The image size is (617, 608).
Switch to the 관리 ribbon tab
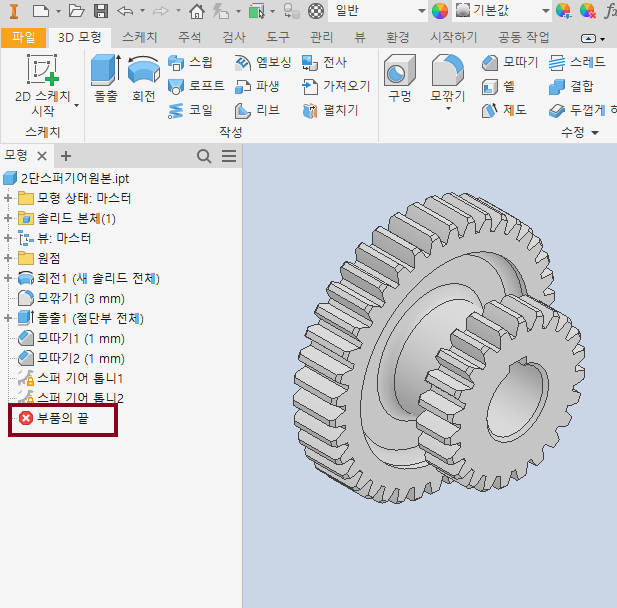321,37
